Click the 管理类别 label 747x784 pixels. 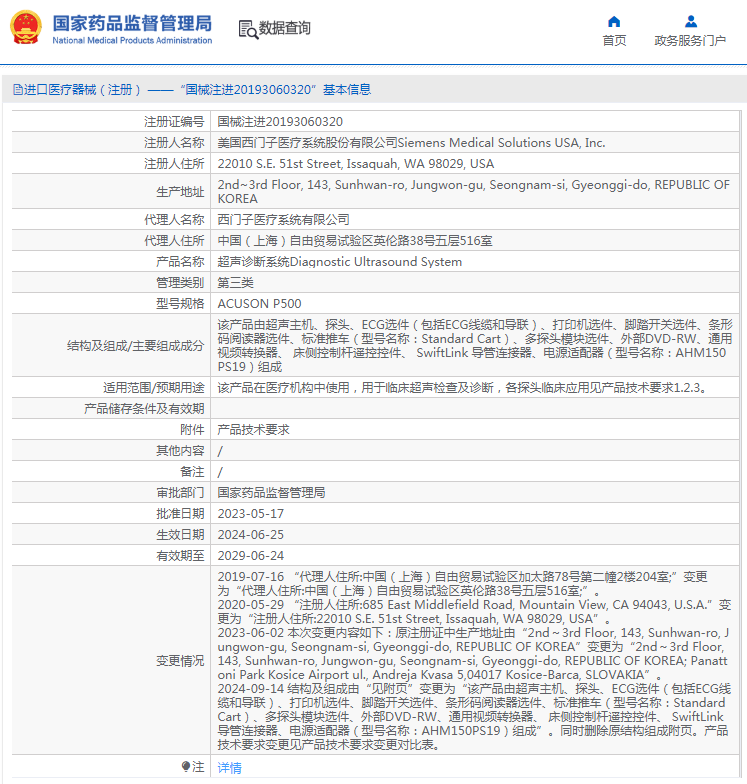tap(180, 282)
